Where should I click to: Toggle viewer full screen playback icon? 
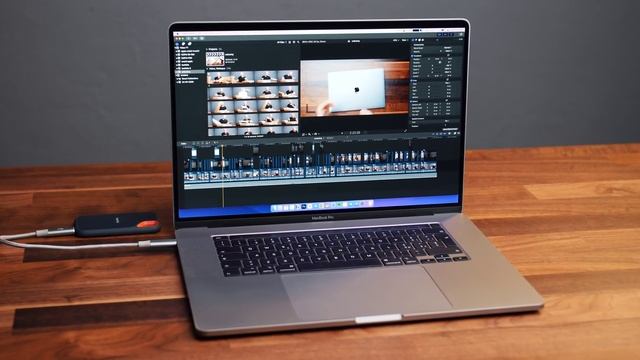(405, 131)
